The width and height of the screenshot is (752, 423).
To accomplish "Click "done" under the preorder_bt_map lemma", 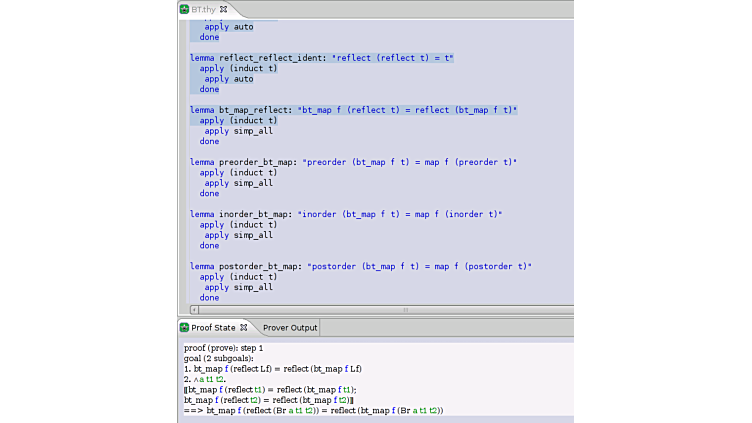I will (x=209, y=193).
